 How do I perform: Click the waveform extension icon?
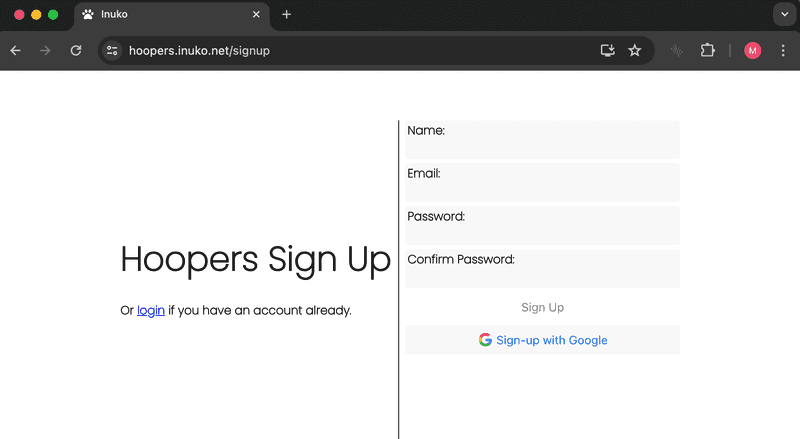coord(677,50)
